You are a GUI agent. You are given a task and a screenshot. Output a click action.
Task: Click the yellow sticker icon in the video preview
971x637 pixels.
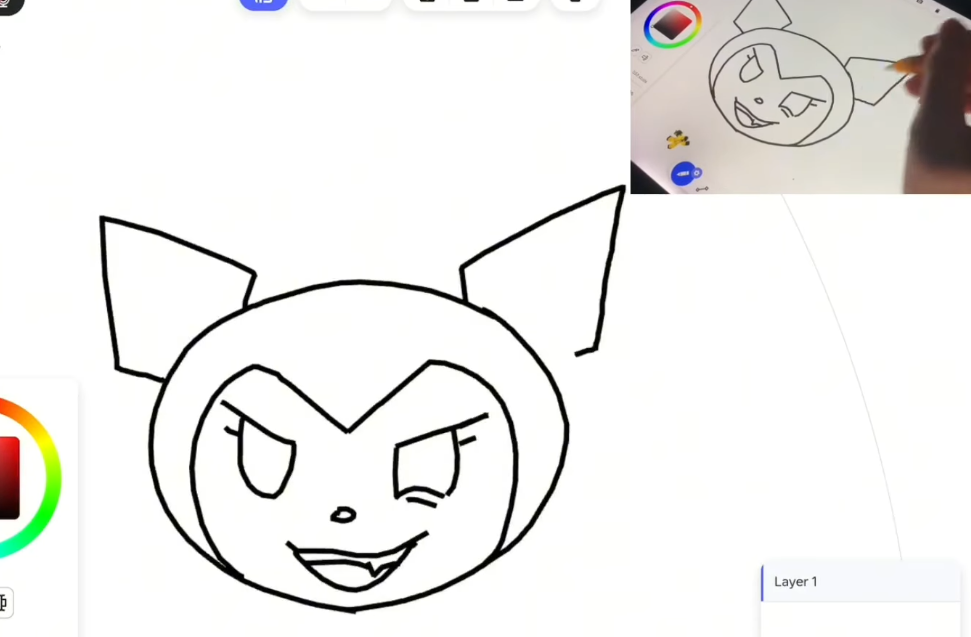678,139
